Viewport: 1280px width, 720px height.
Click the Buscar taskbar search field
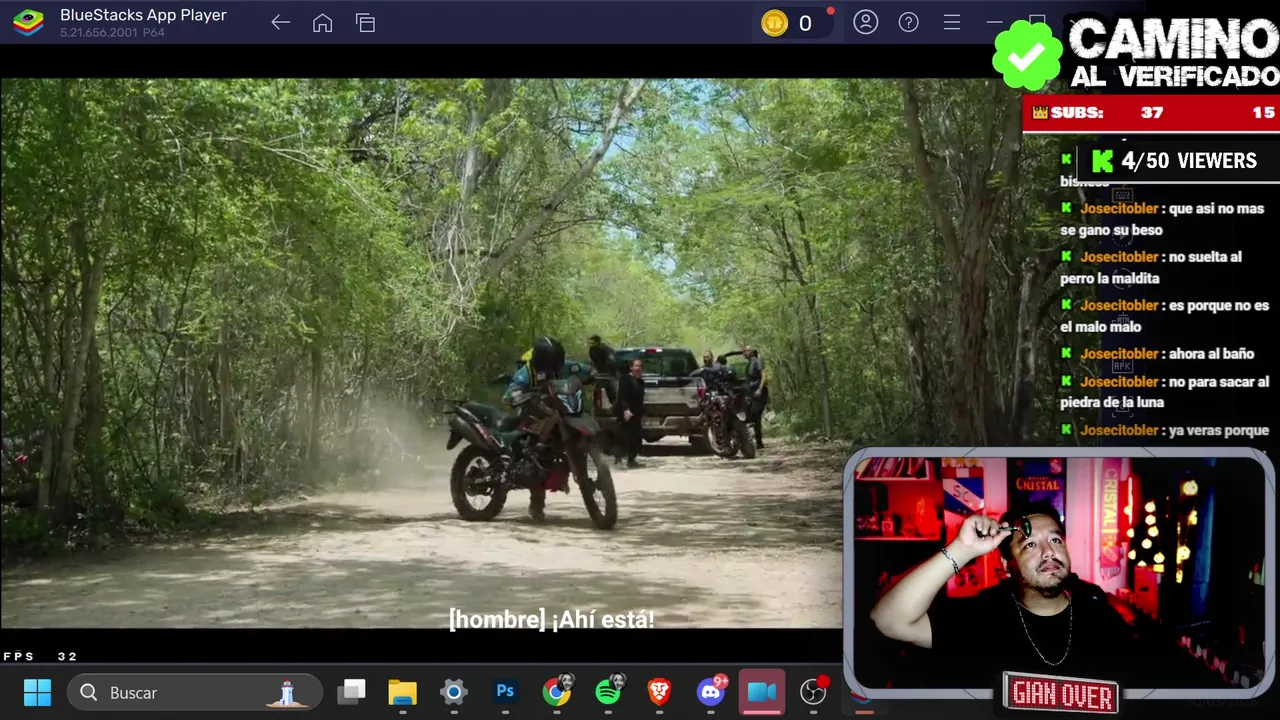click(x=195, y=692)
